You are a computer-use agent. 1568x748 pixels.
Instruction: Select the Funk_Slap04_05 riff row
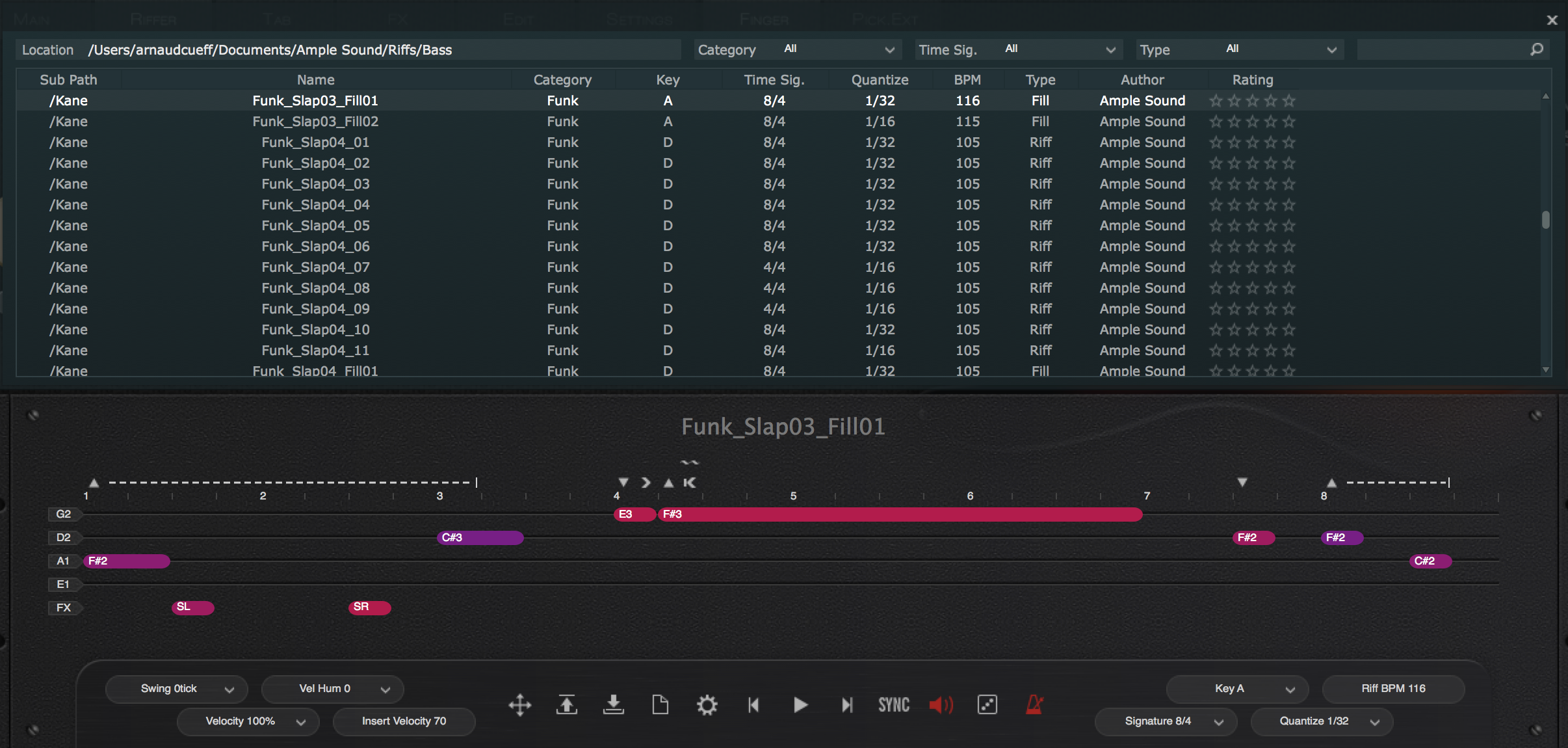tap(315, 226)
